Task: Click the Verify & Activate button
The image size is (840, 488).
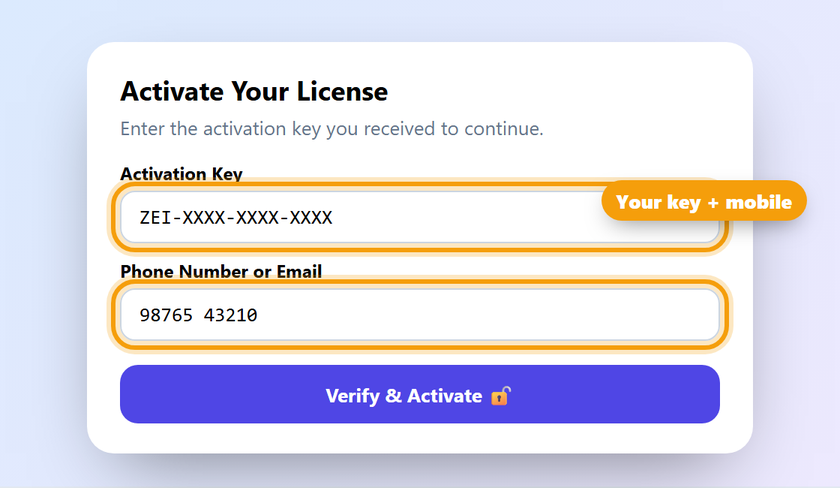Action: pyautogui.click(x=419, y=394)
